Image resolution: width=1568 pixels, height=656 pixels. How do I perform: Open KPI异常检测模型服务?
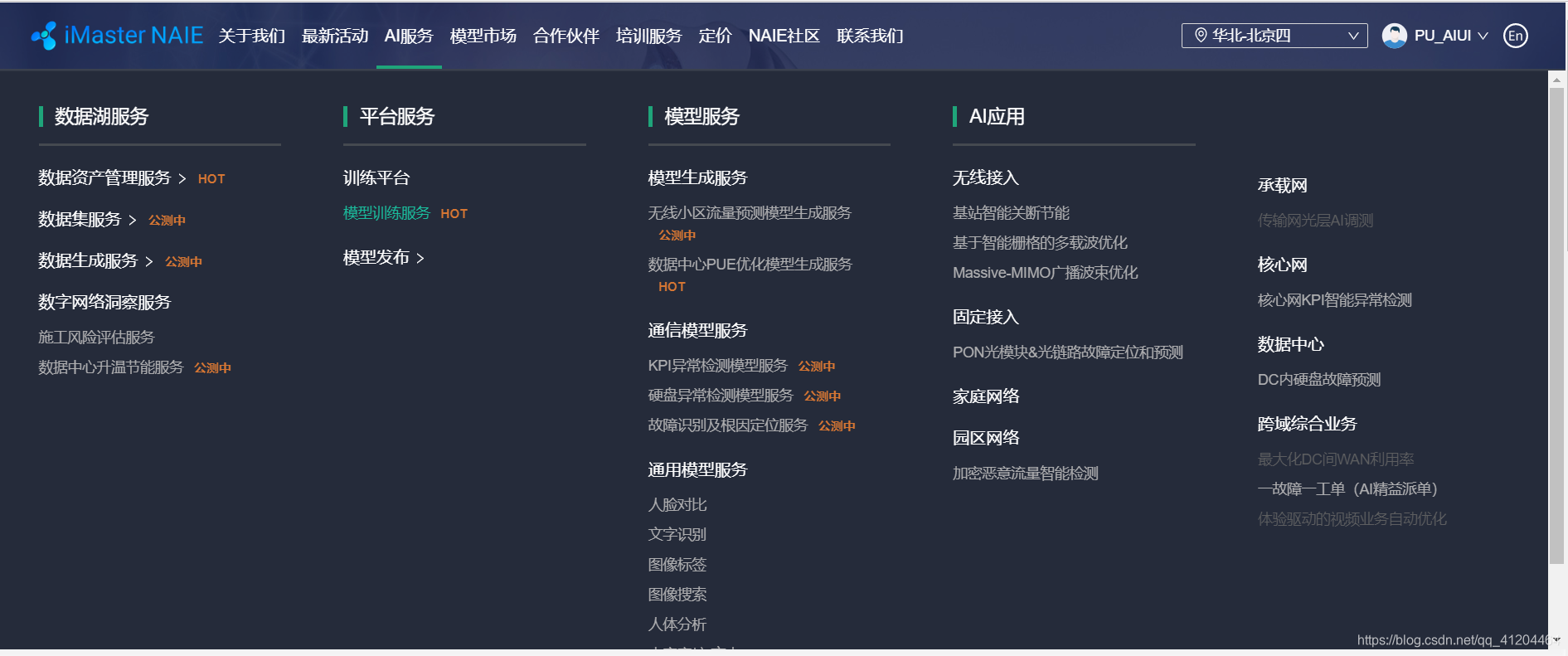717,366
